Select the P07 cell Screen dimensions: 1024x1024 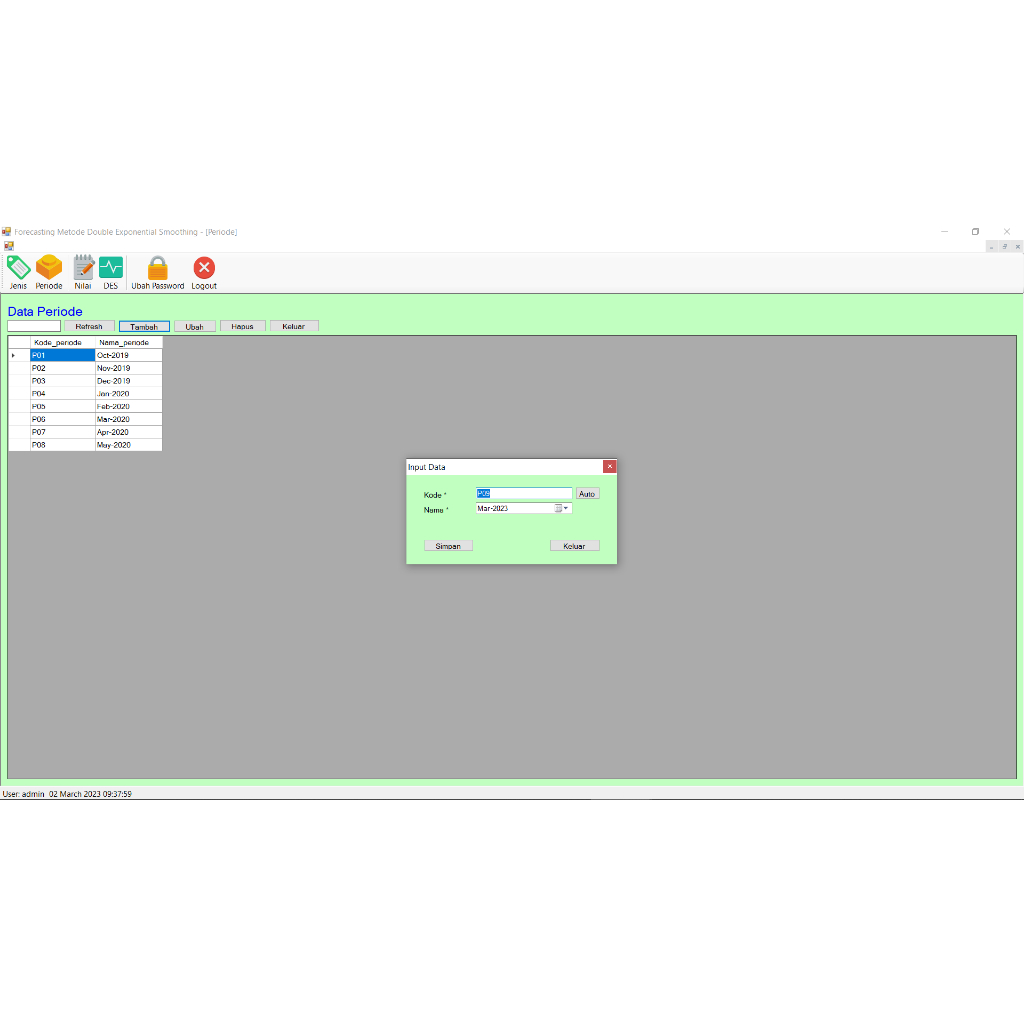coord(62,432)
